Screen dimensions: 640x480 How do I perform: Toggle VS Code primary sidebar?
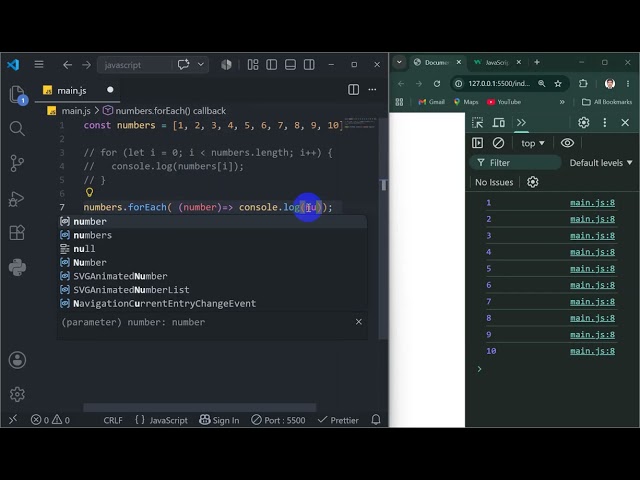click(x=271, y=64)
